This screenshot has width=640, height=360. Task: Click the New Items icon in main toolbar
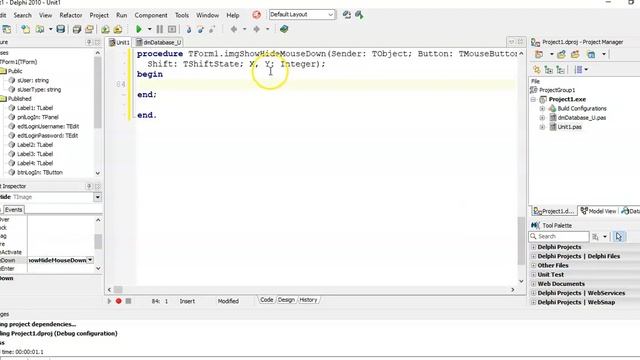(25, 29)
